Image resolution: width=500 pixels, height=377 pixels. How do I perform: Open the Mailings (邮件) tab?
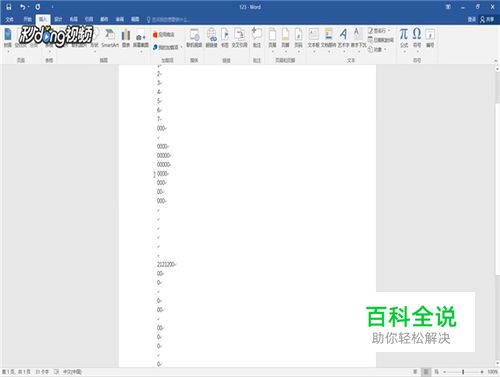point(104,19)
